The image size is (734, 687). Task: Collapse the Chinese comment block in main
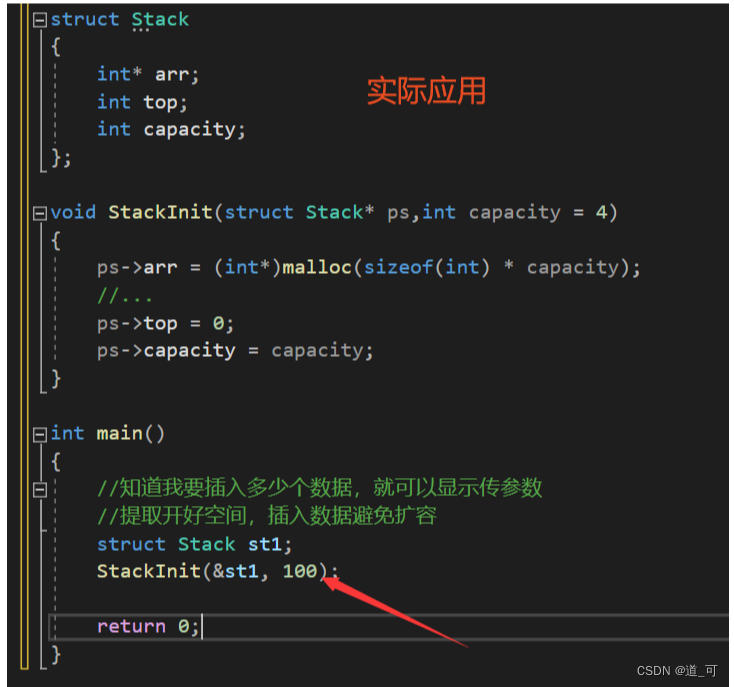[40, 490]
